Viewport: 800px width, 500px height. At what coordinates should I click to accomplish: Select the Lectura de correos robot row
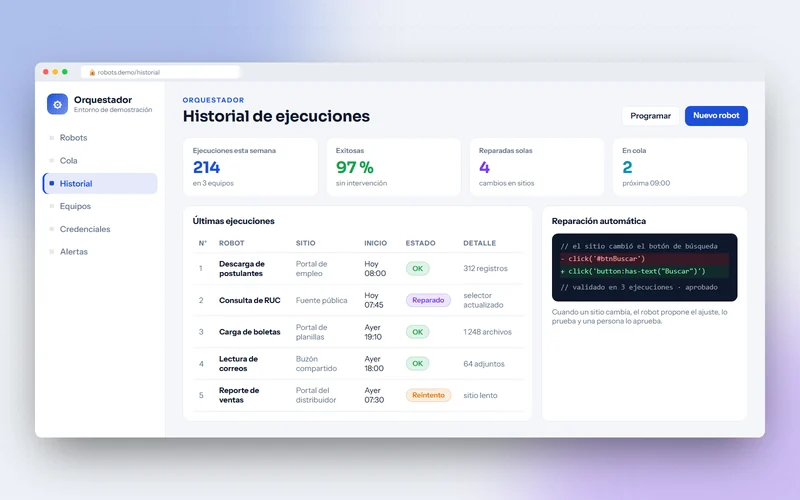coord(358,364)
